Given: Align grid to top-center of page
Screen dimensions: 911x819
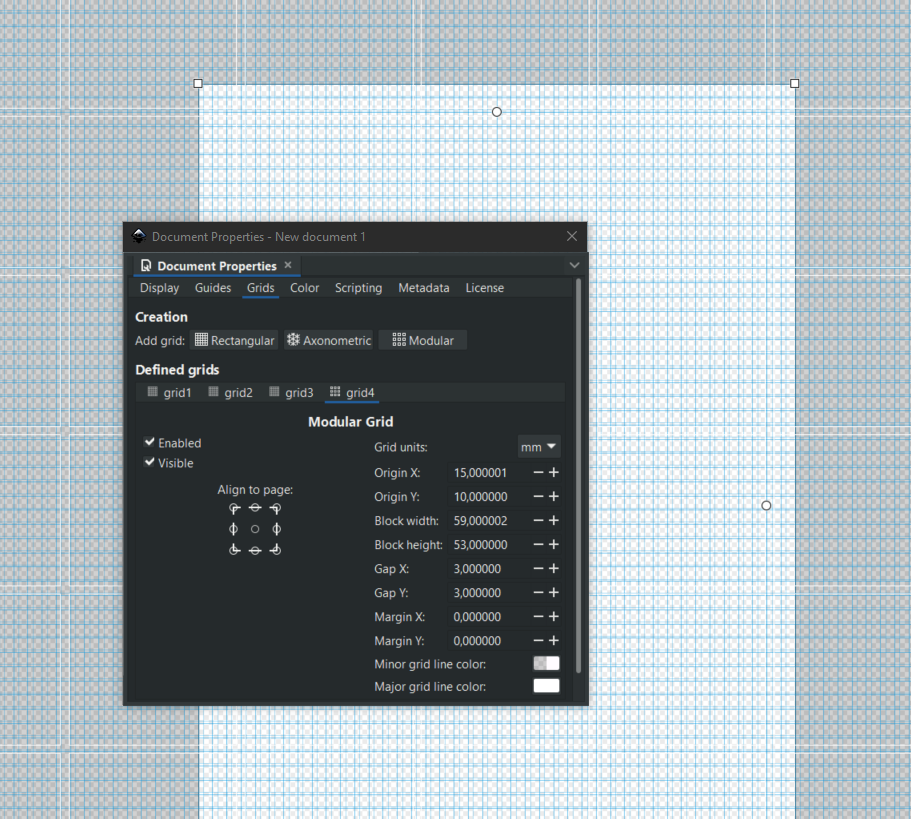Looking at the screenshot, I should [x=255, y=508].
